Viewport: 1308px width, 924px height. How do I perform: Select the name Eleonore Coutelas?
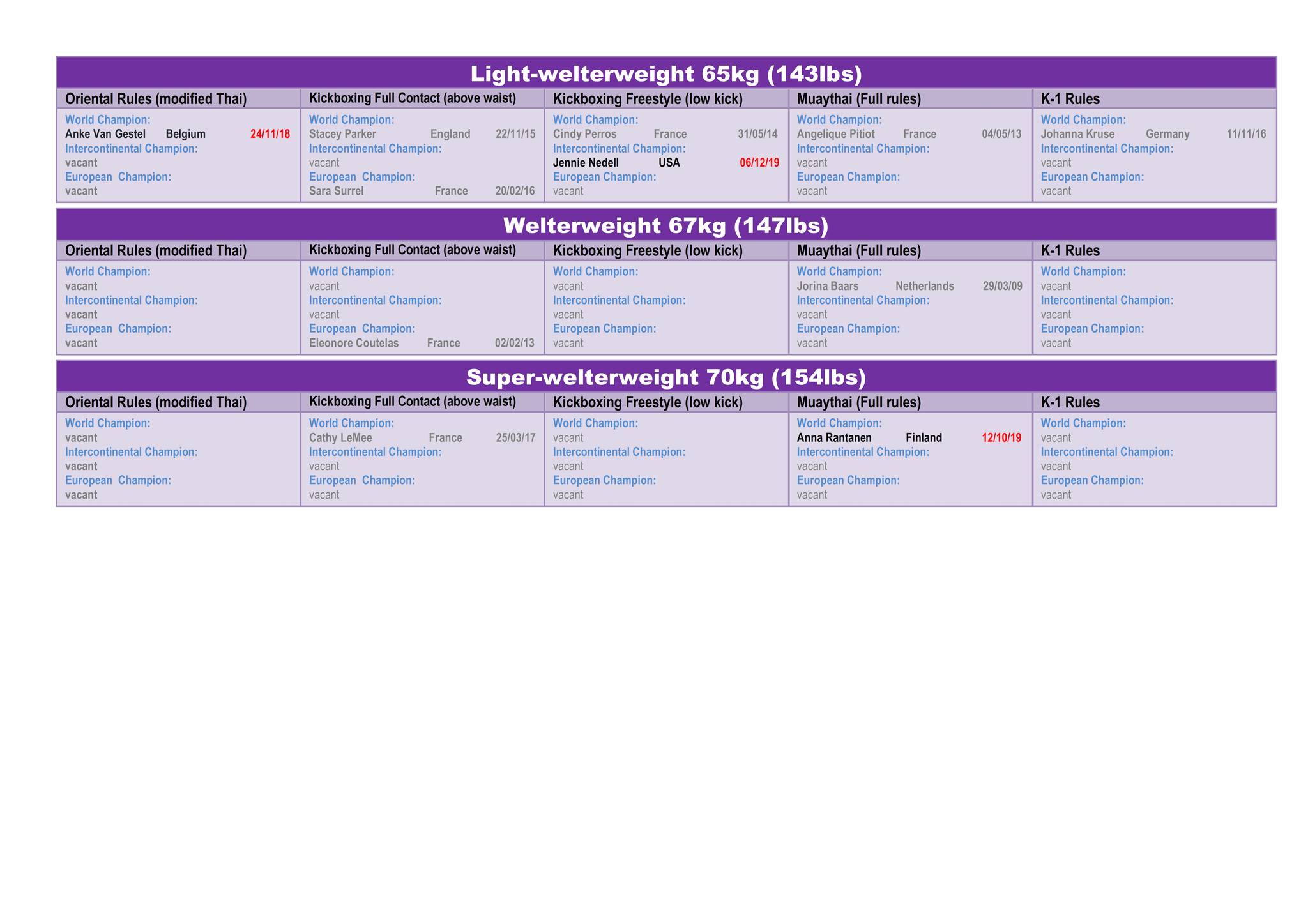click(354, 343)
